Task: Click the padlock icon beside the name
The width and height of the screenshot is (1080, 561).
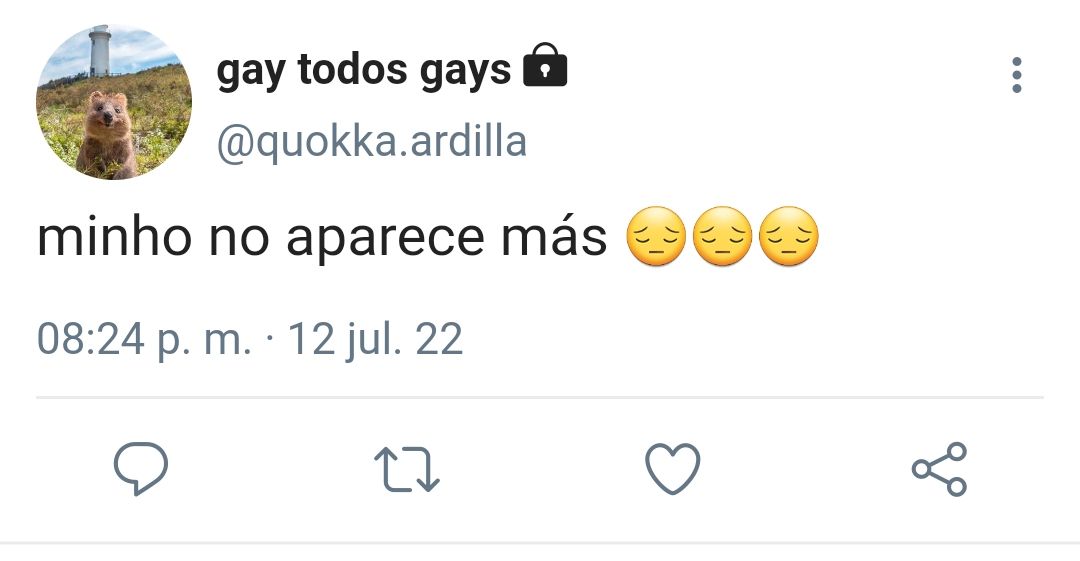Action: pyautogui.click(x=545, y=65)
